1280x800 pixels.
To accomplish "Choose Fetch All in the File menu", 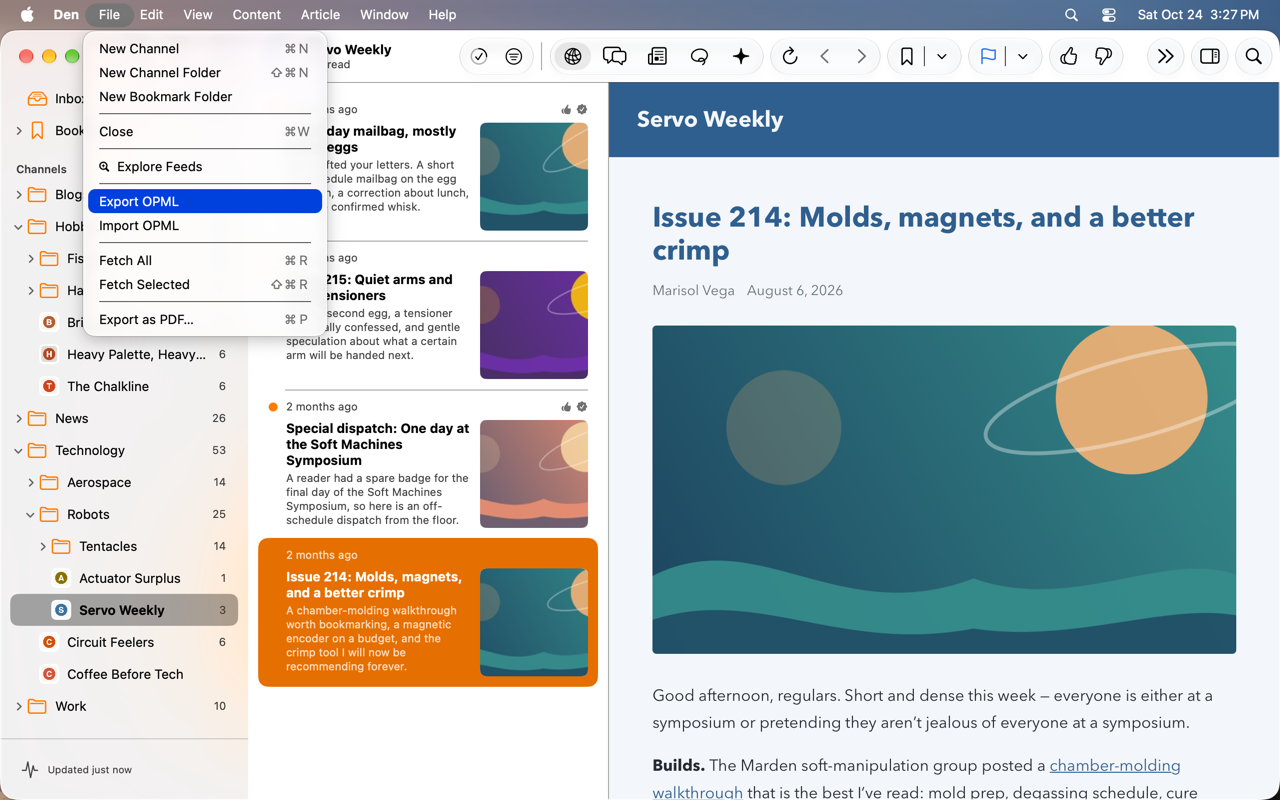I will 205,260.
